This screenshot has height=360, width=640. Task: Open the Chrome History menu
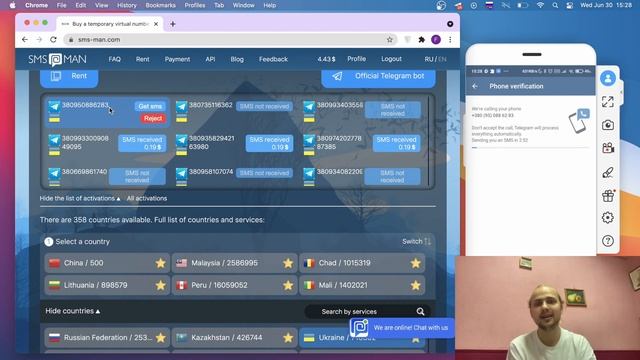(x=127, y=5)
